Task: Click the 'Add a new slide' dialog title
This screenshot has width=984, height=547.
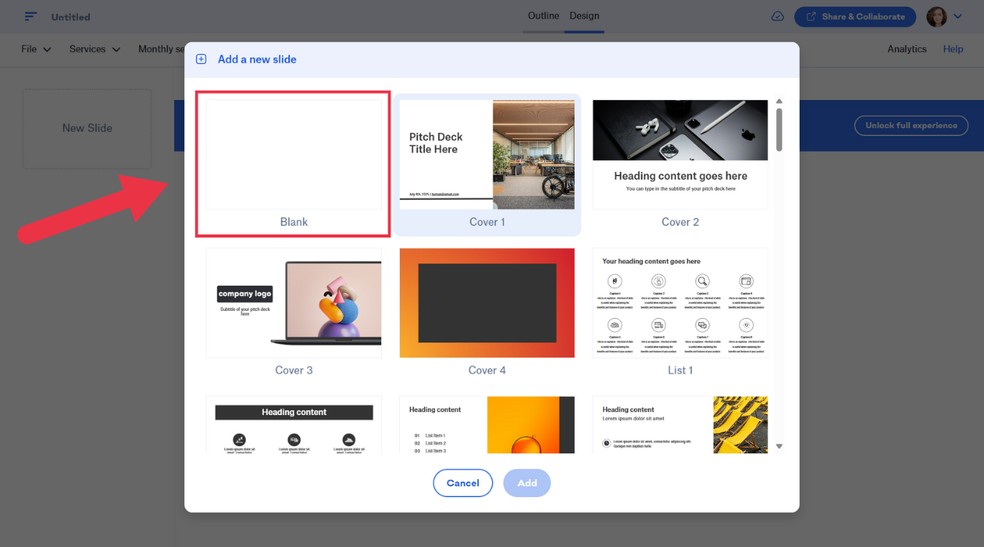Action: coord(257,59)
